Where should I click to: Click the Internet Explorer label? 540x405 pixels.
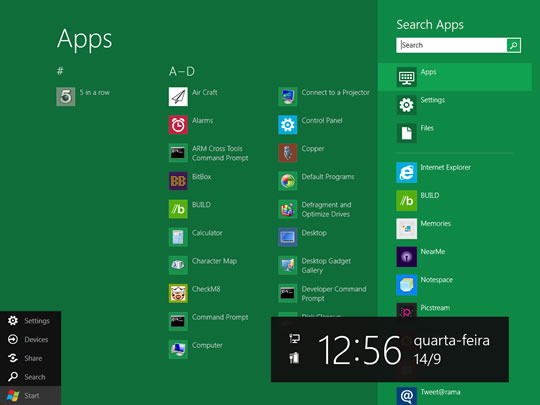pos(445,167)
